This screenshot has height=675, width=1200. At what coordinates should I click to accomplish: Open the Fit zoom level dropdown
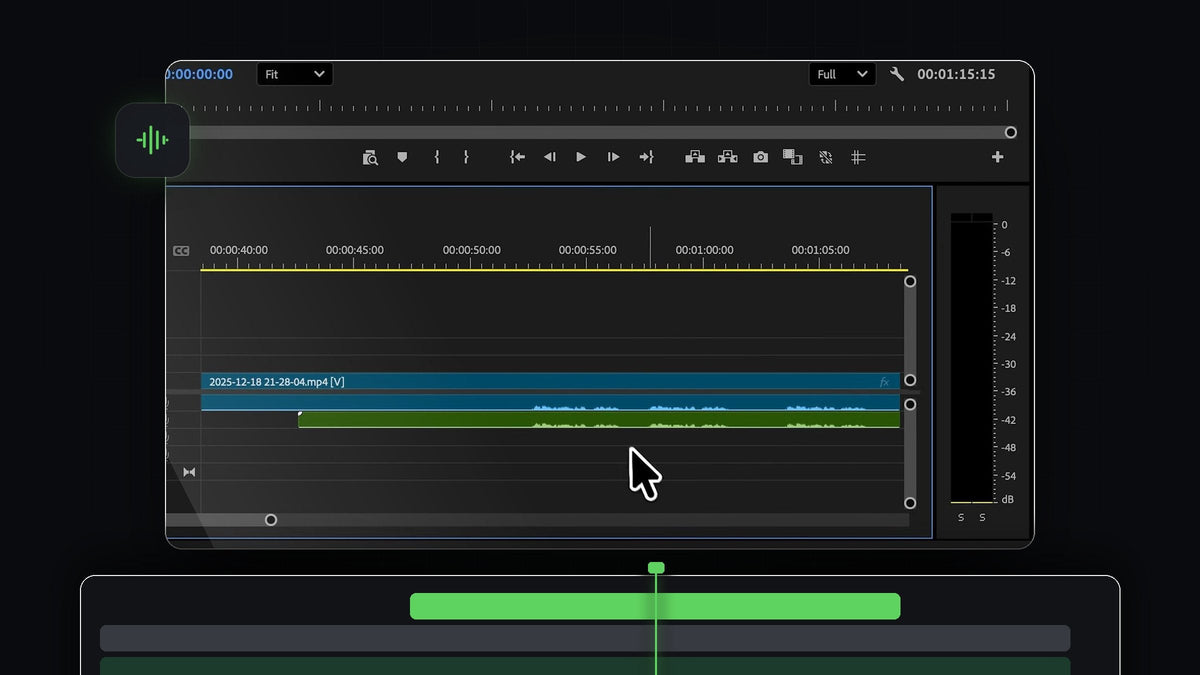295,74
